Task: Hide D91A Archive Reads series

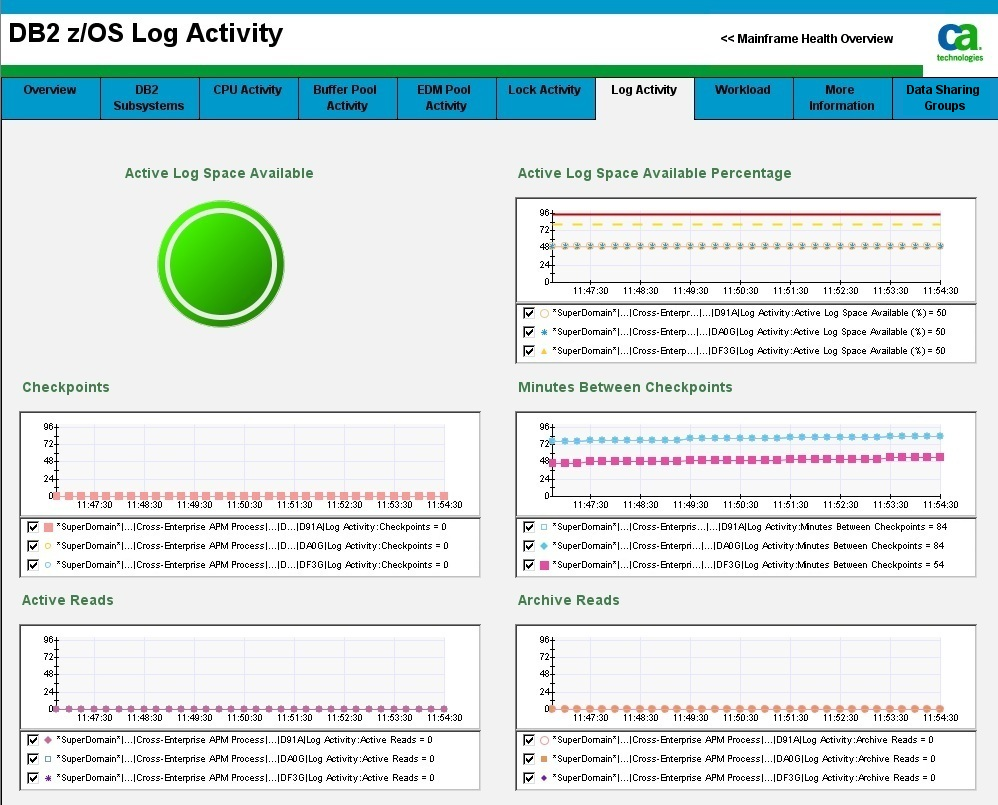Action: point(528,740)
